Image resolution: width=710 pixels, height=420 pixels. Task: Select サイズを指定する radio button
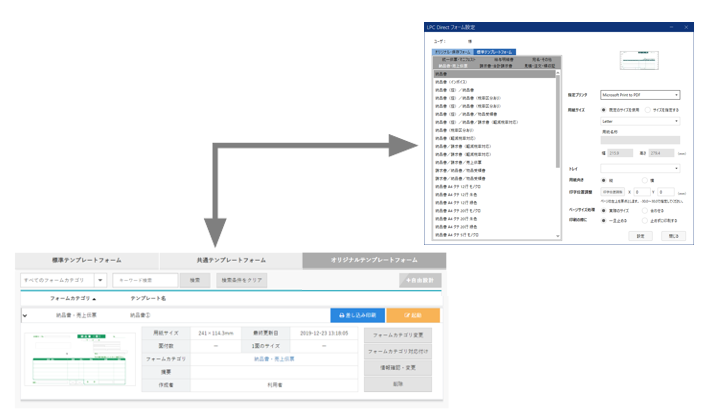(x=648, y=110)
